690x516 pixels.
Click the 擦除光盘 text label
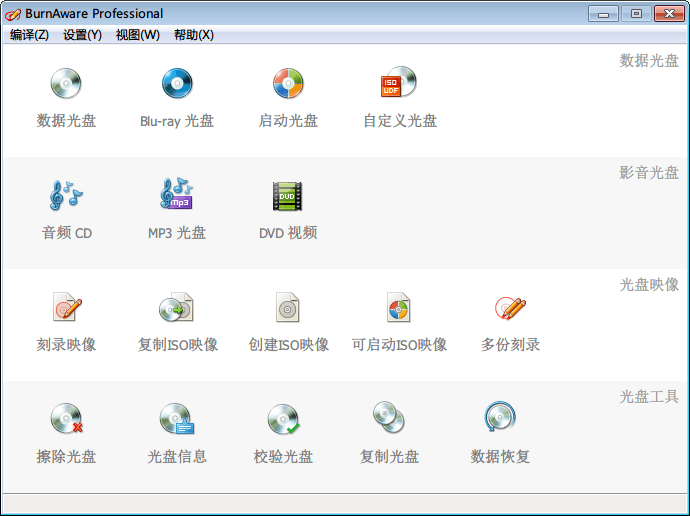pos(66,457)
